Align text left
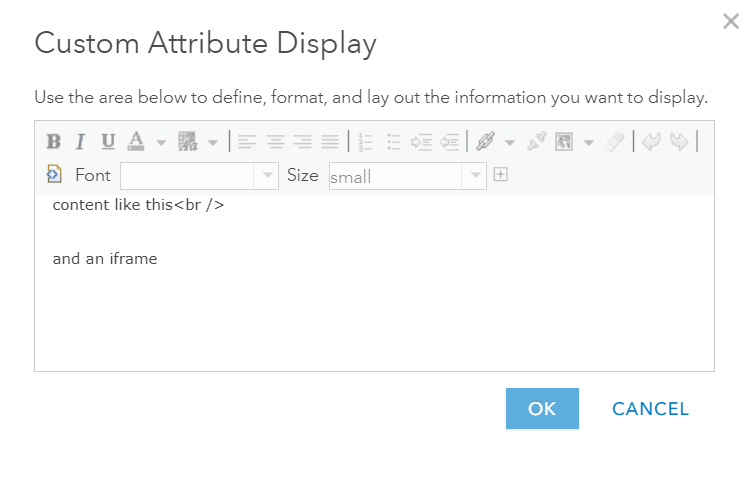This screenshot has width=753, height=478. pos(247,142)
